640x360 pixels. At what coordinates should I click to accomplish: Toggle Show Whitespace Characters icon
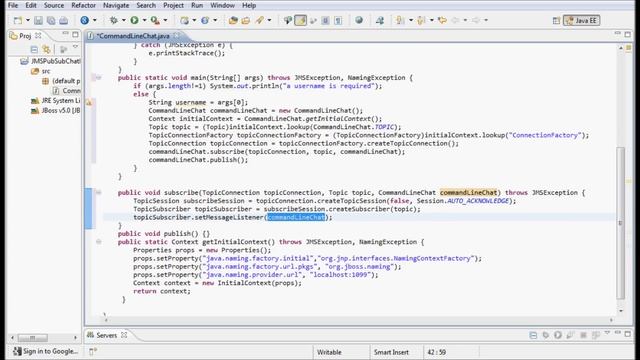pos(338,20)
